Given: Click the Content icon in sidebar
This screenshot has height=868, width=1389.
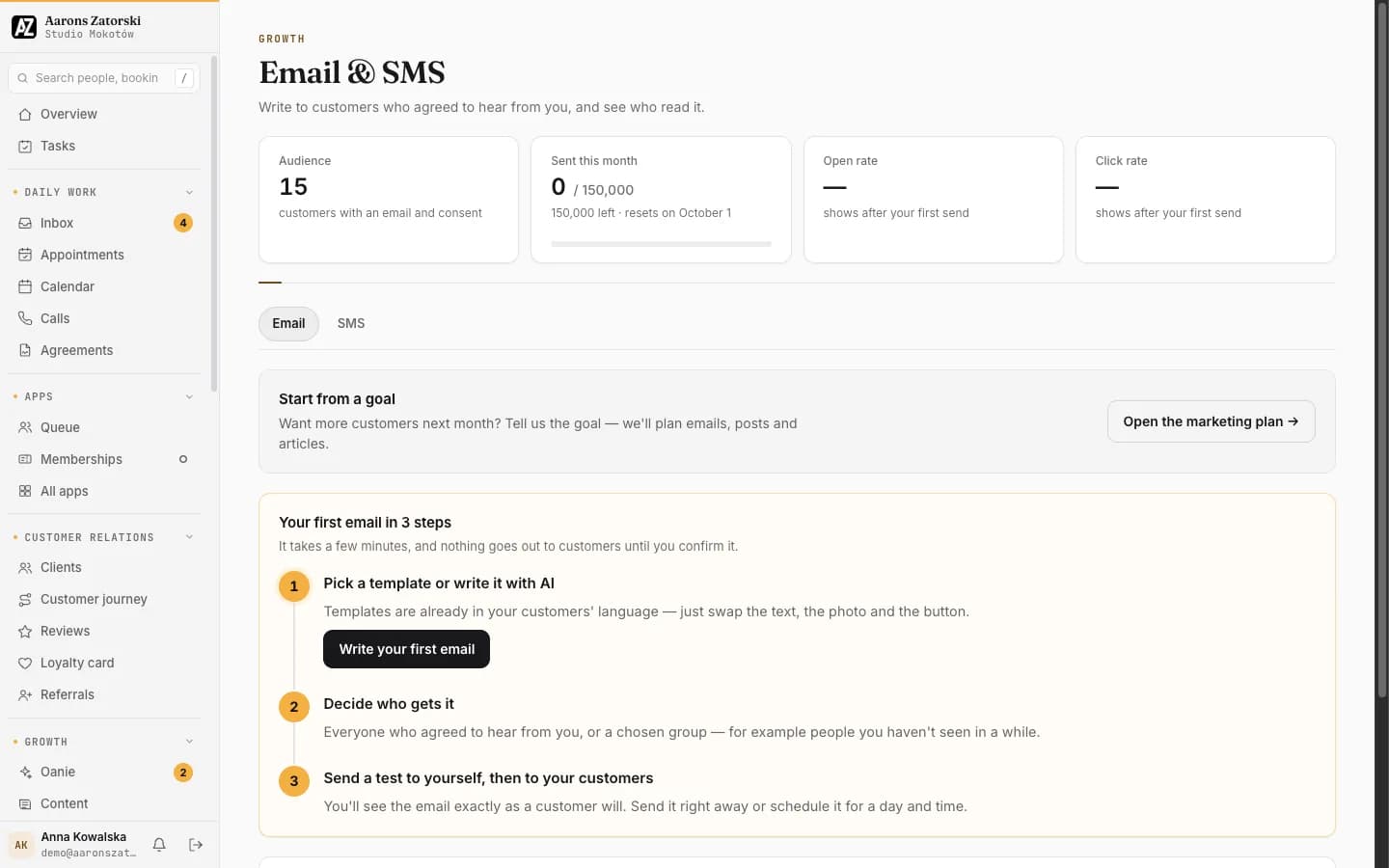Looking at the screenshot, I should (25, 803).
